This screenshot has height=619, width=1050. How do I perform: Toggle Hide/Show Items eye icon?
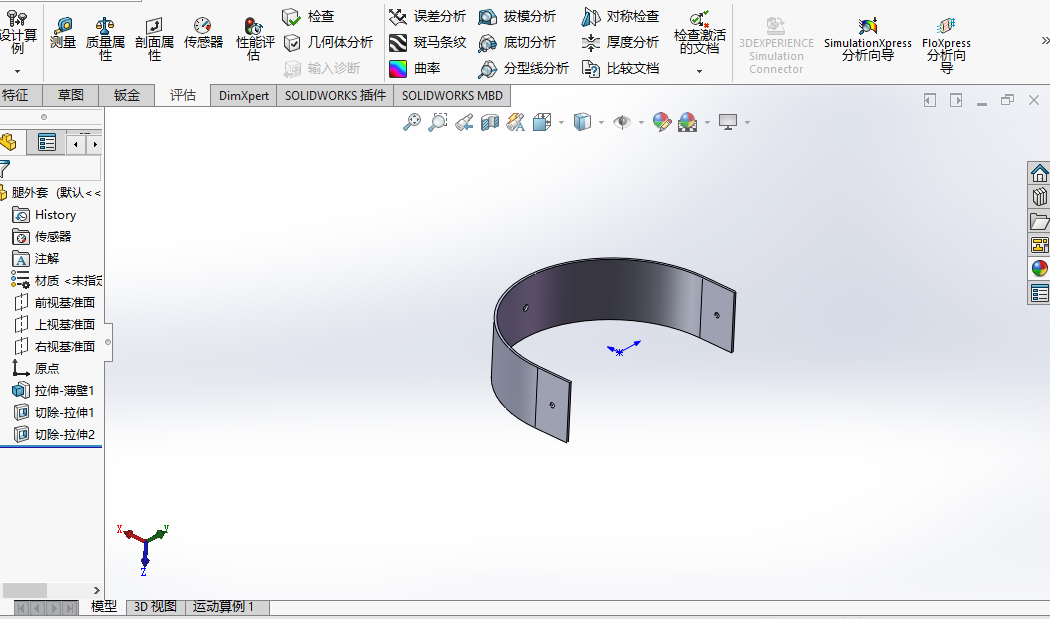(622, 122)
